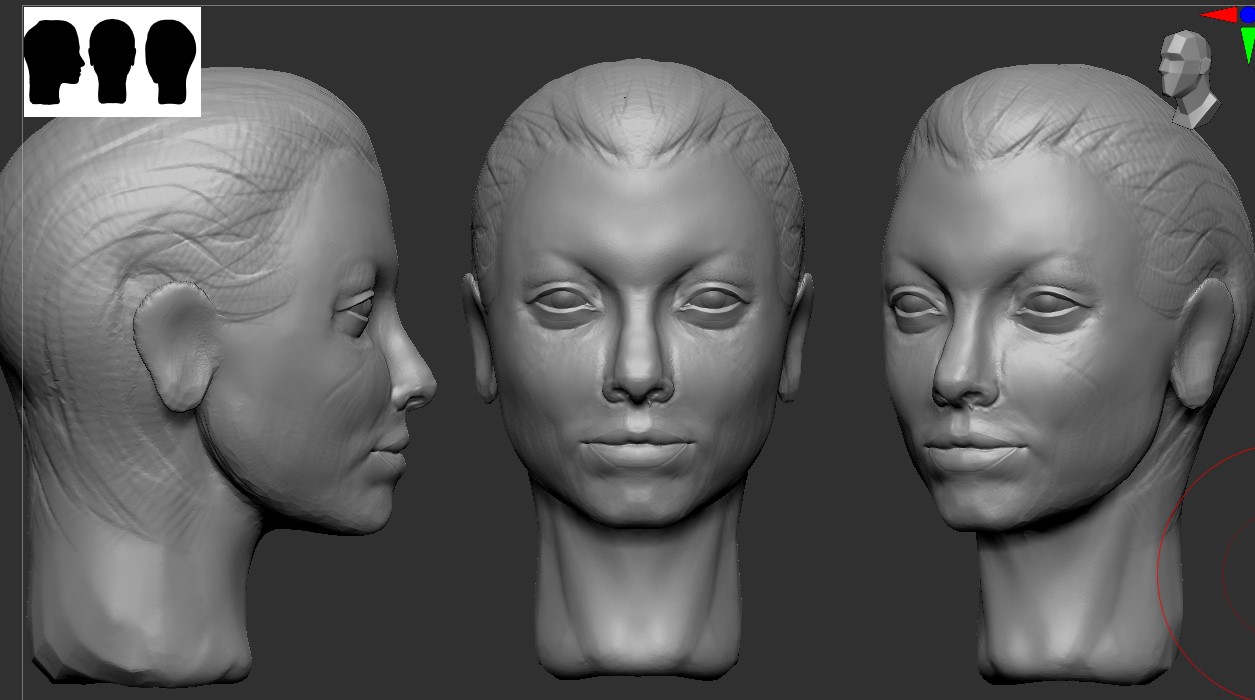Image resolution: width=1255 pixels, height=700 pixels.
Task: Click the ear of the side-profile head
Action: pos(175,346)
